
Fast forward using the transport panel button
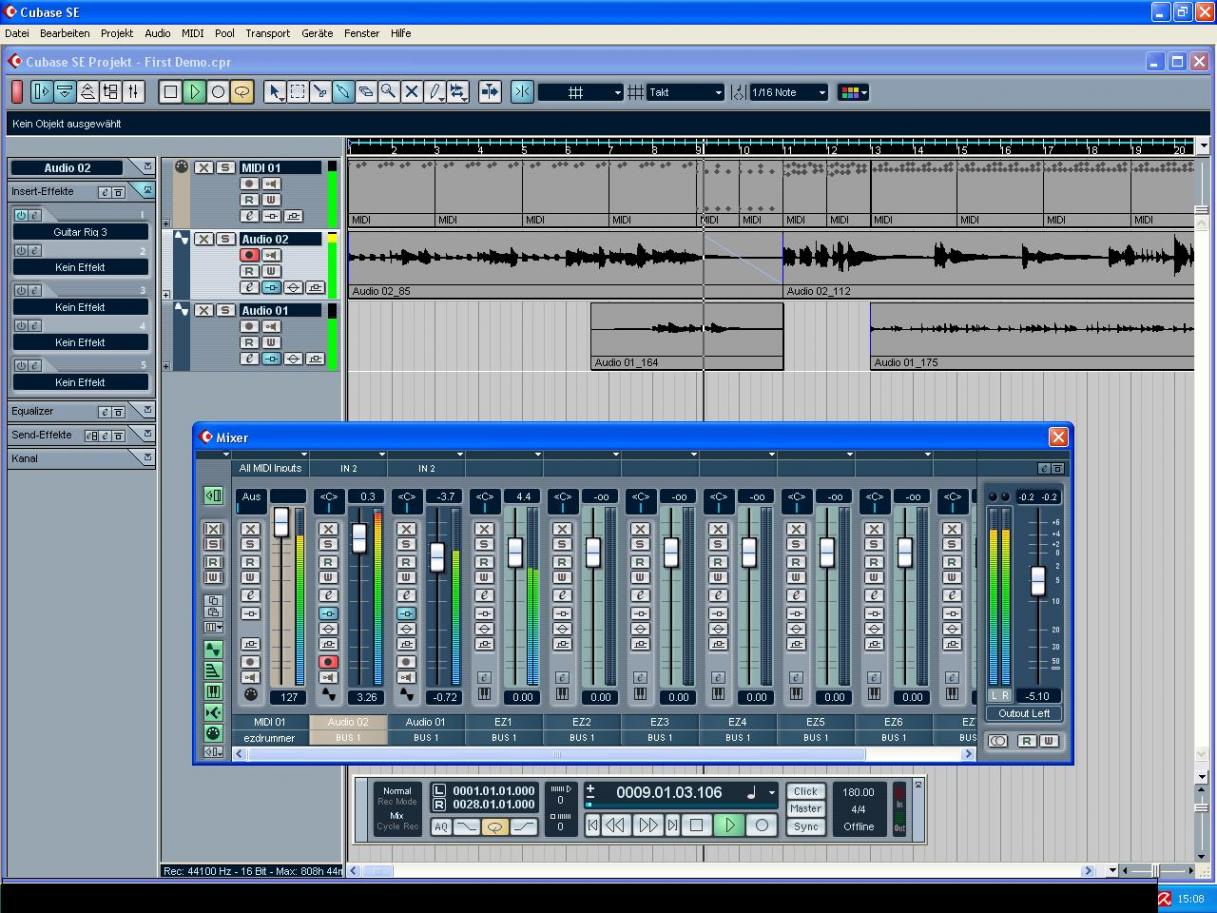point(648,825)
